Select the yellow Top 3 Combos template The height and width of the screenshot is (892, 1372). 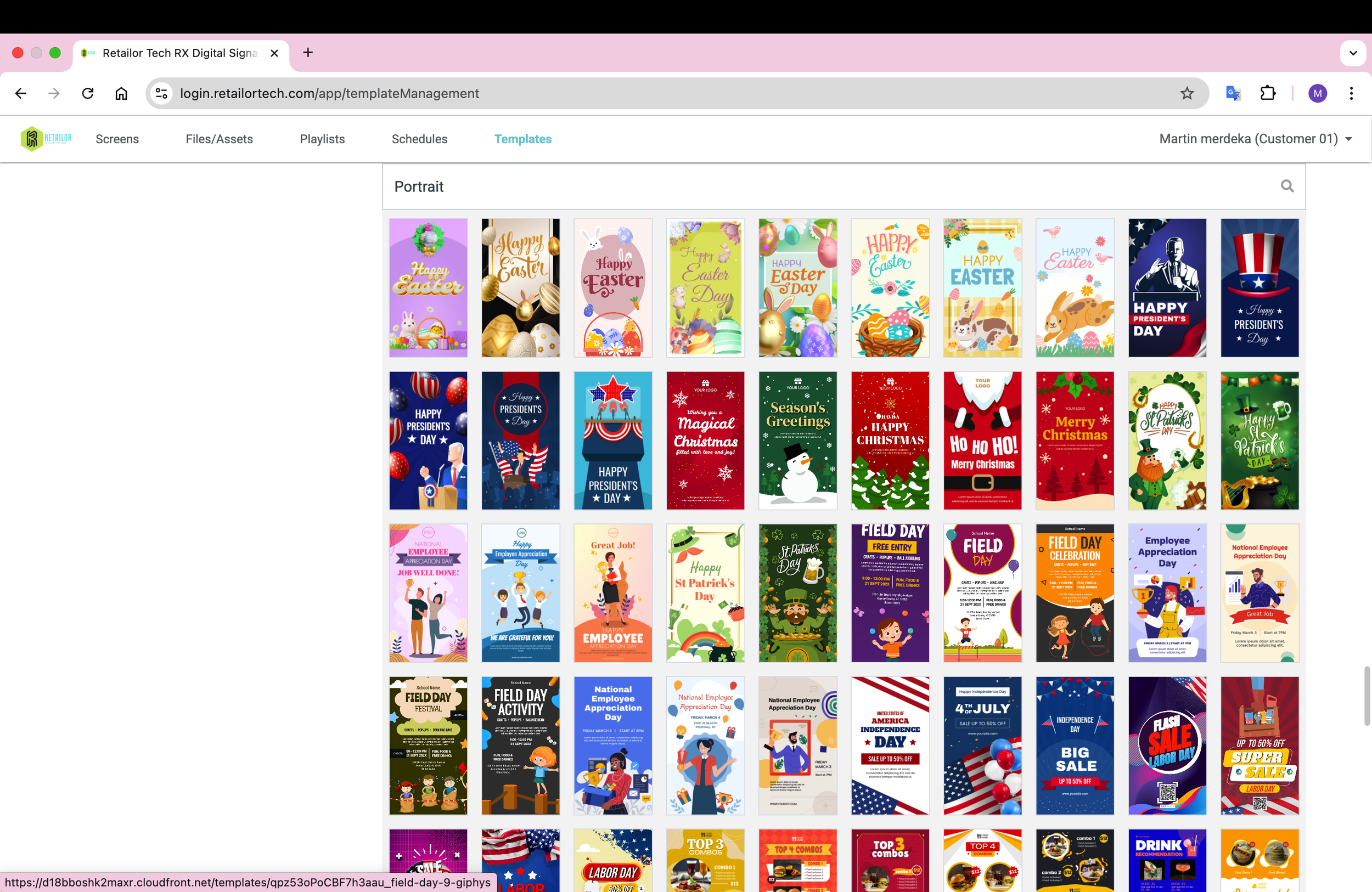point(705,860)
